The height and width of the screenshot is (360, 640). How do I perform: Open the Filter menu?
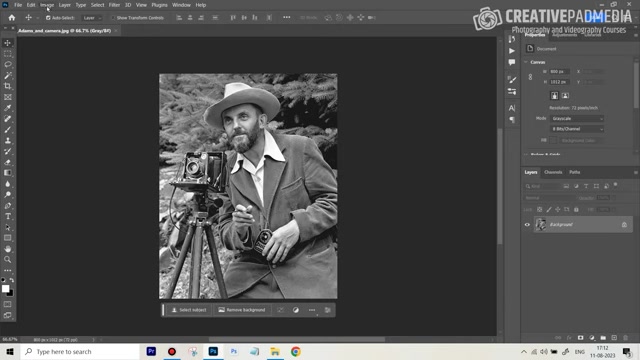(x=114, y=5)
